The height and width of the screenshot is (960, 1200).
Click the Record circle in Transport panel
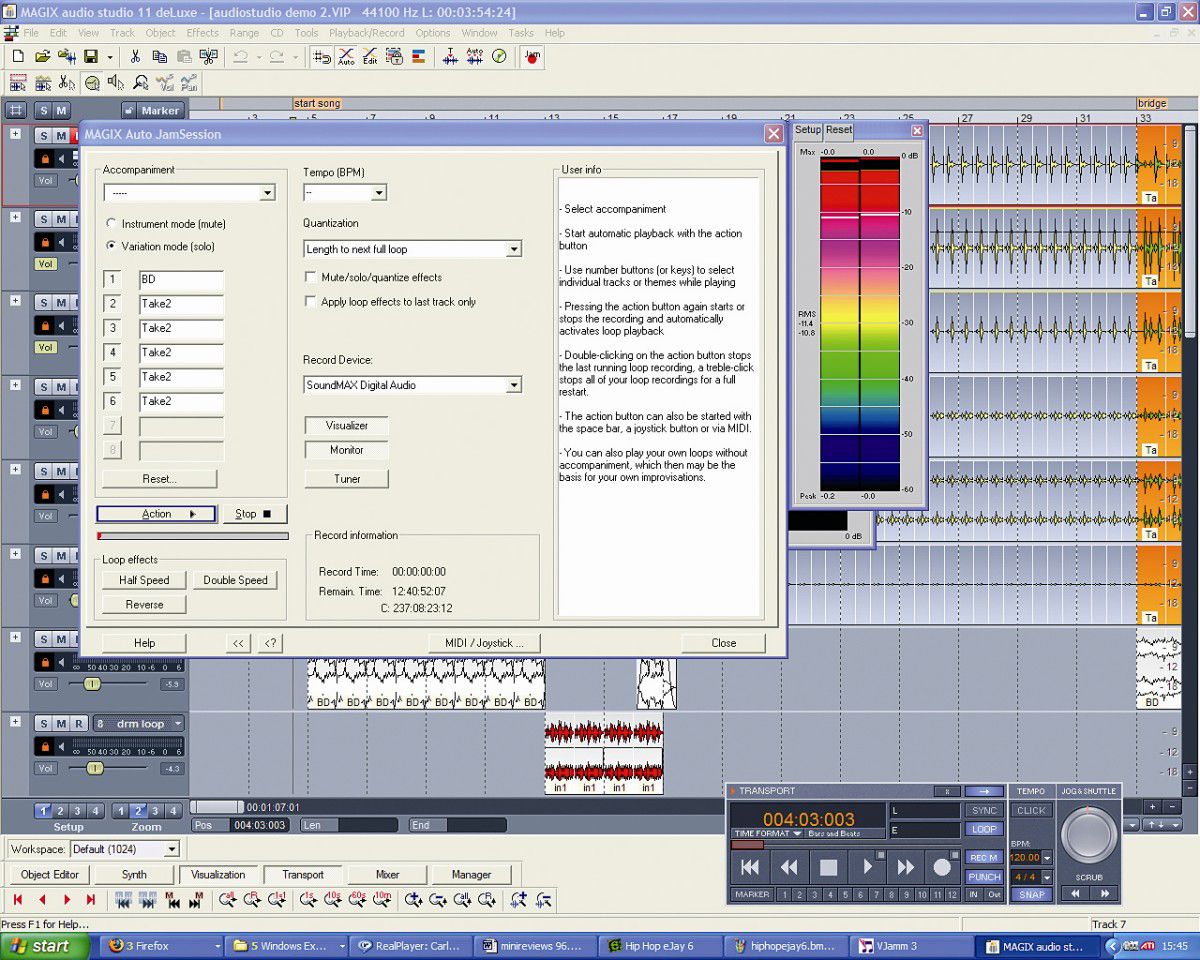(942, 867)
